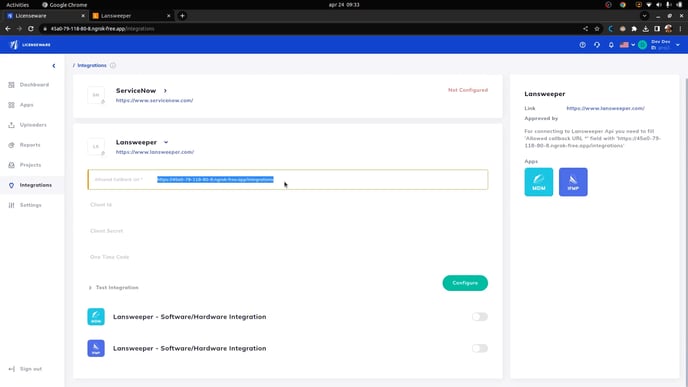The width and height of the screenshot is (688, 387).
Task: Expand the ServiceNow integration chevron
Action: [165, 91]
